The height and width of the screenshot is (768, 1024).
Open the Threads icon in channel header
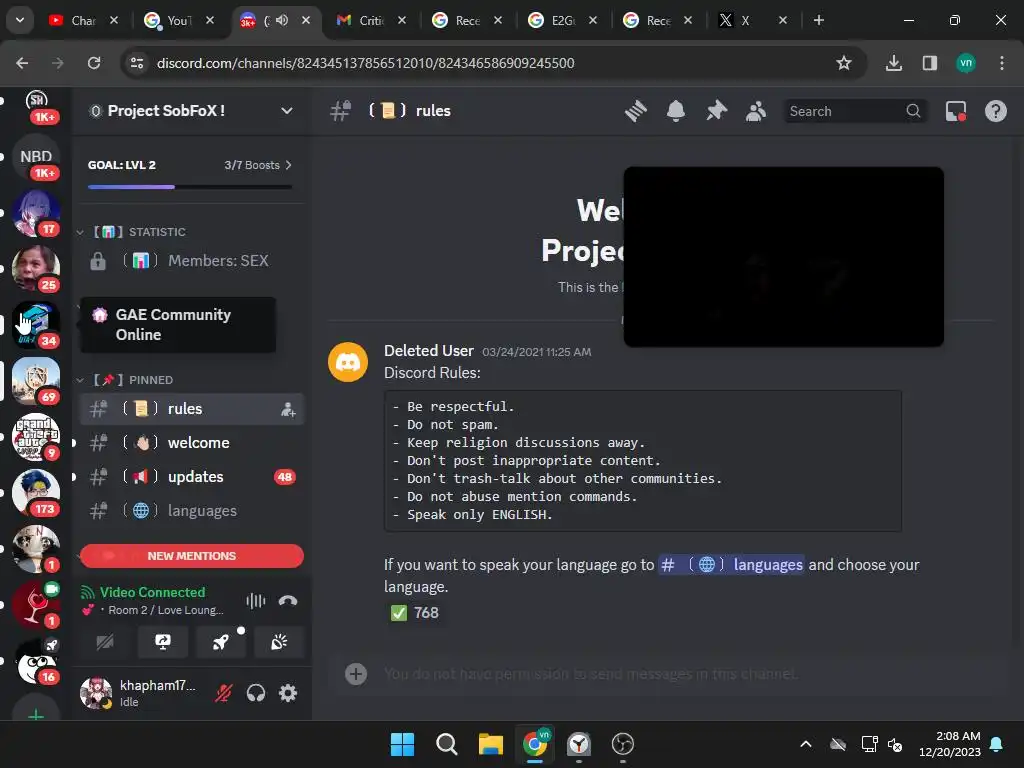point(635,111)
